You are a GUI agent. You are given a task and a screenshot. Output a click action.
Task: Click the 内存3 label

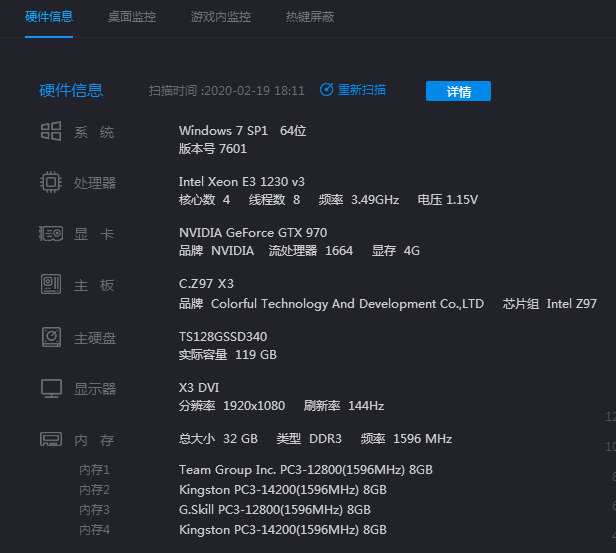click(x=94, y=510)
